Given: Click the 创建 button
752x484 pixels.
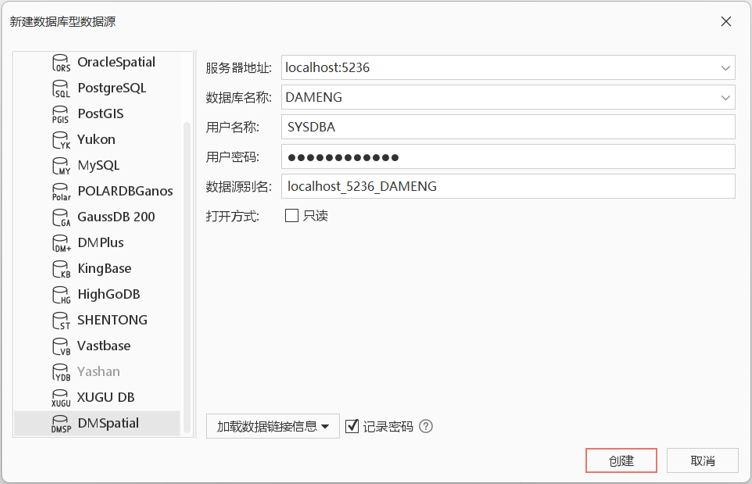Looking at the screenshot, I should coord(621,460).
